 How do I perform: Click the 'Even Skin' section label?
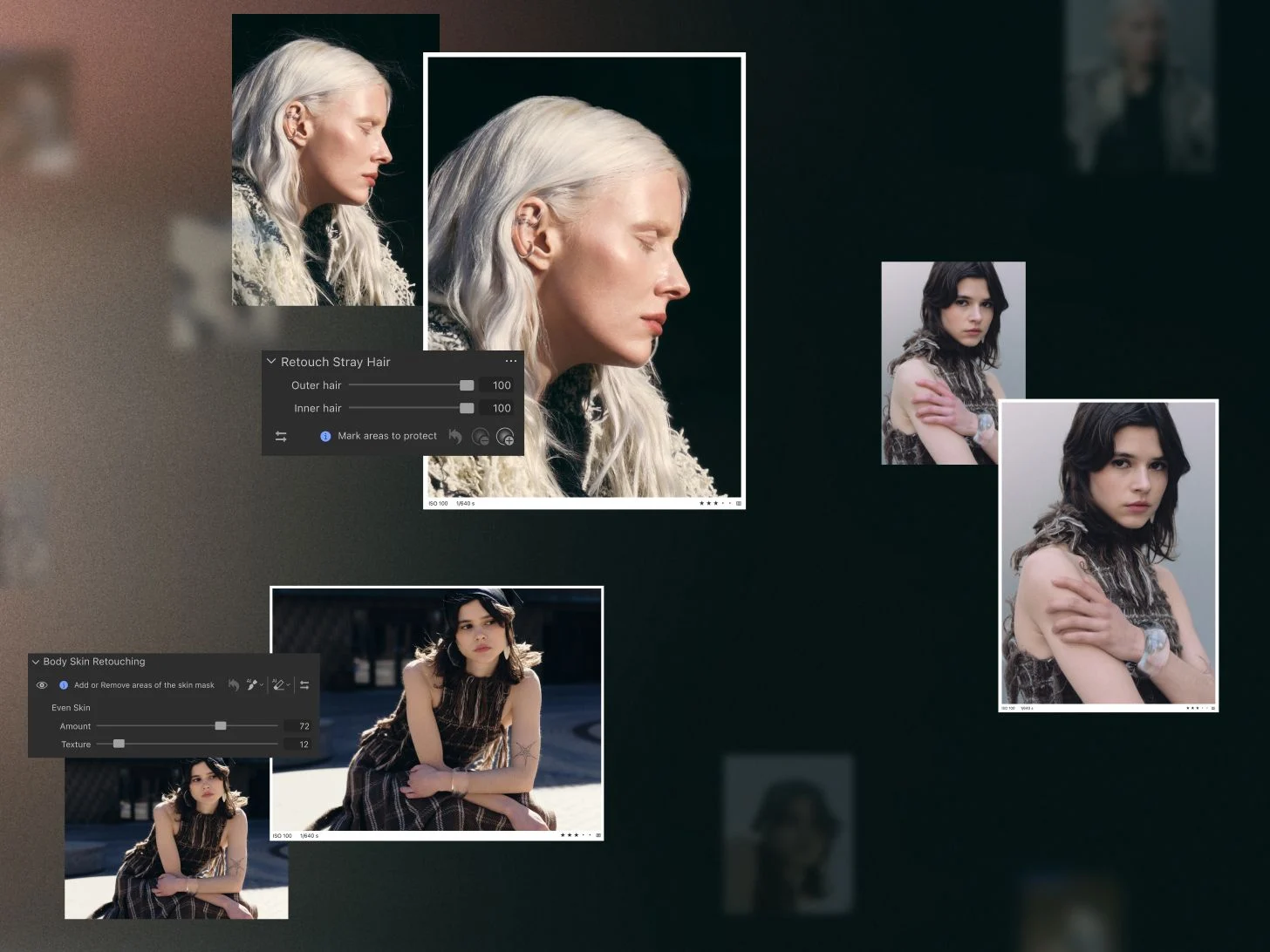click(71, 708)
